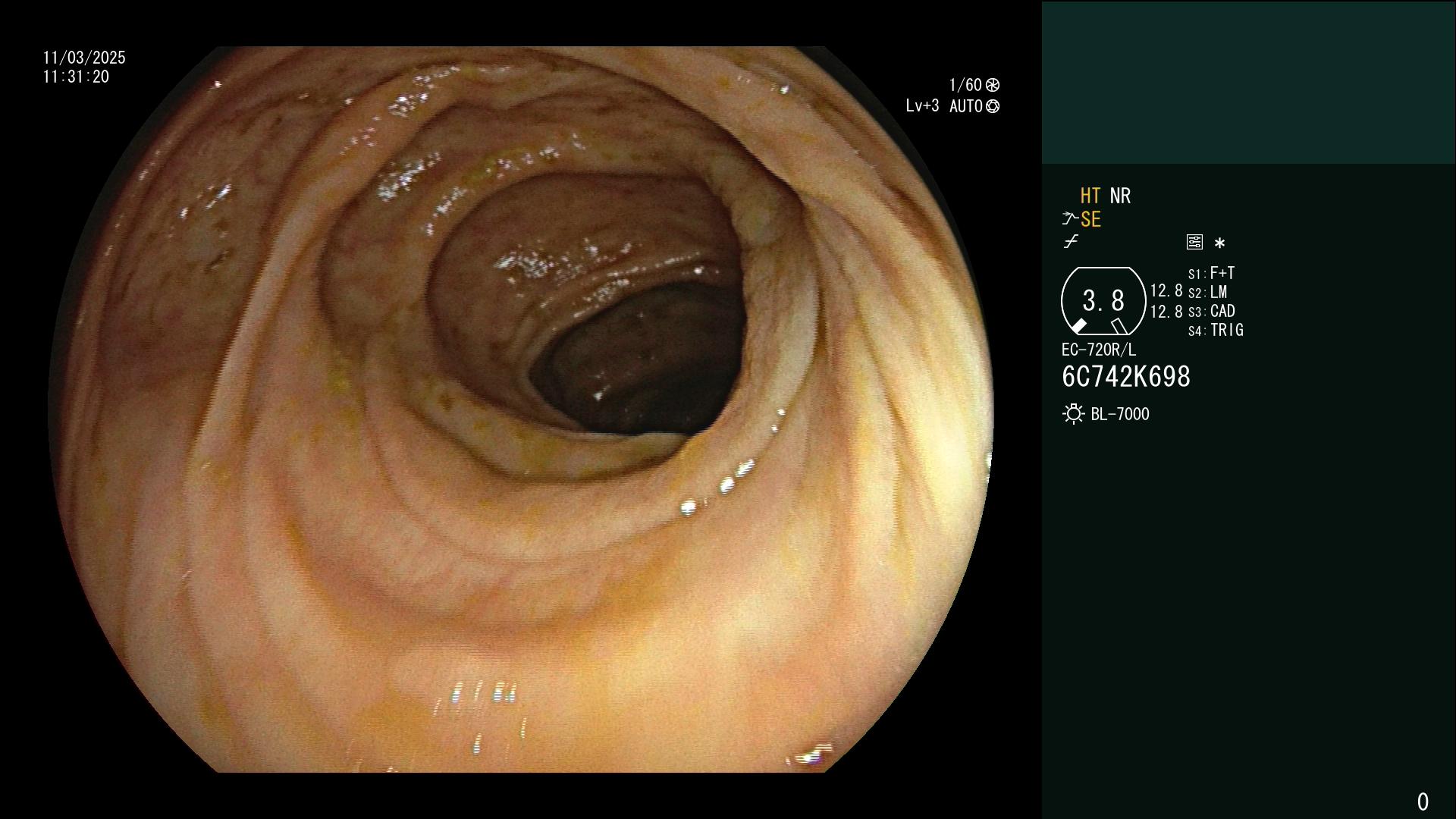Click the BL-7000 light source label
The height and width of the screenshot is (819, 1456).
coord(1120,414)
